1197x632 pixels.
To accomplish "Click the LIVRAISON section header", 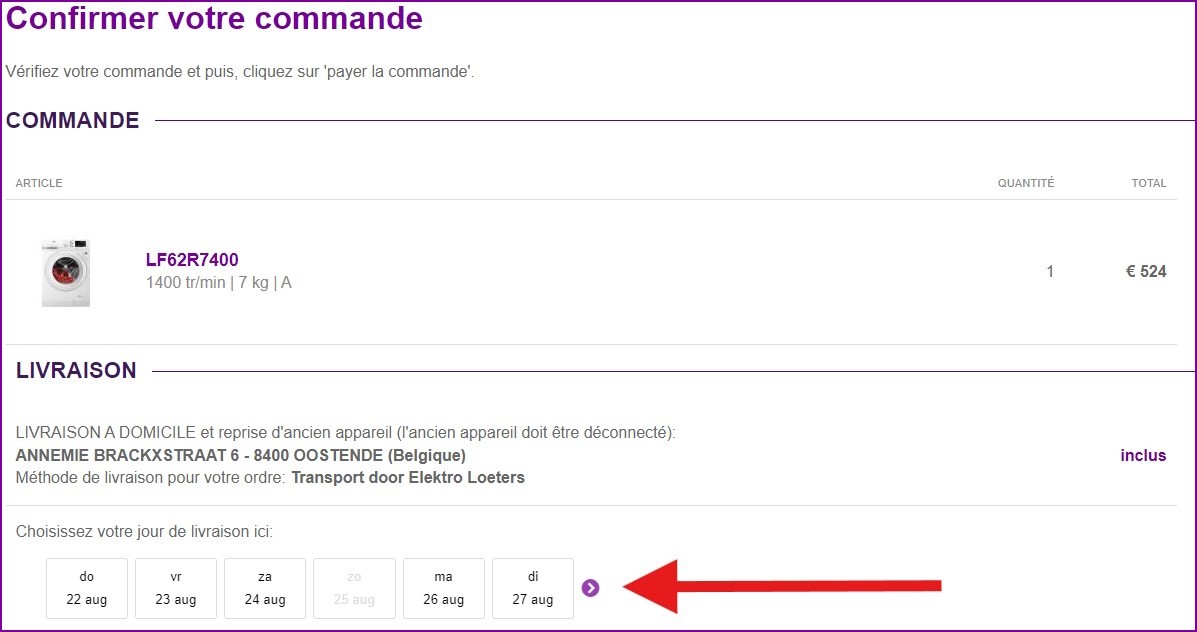I will 76,370.
